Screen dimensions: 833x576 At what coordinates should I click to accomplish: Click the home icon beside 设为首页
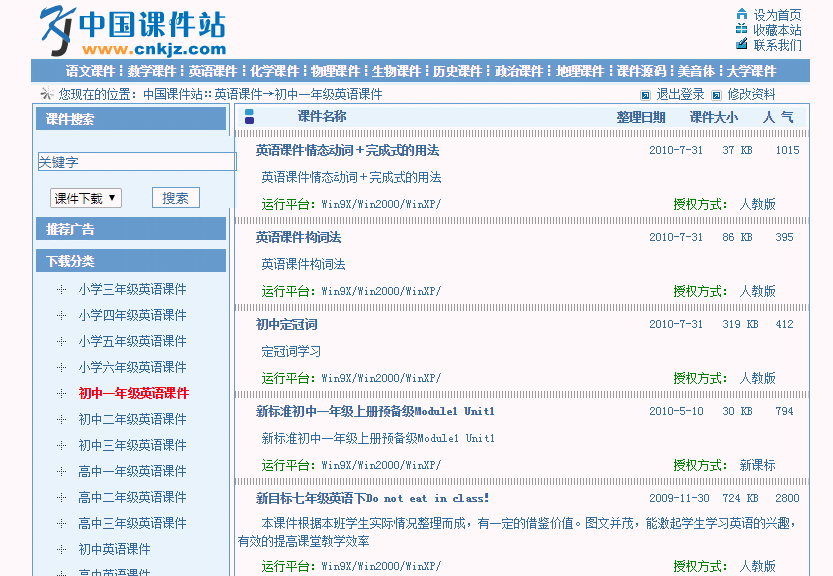742,14
